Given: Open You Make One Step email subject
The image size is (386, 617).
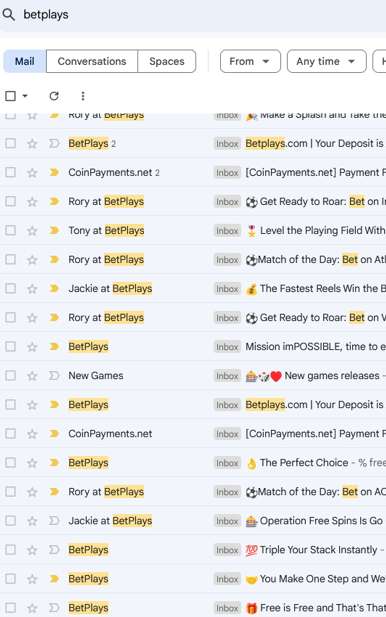Looking at the screenshot, I should tap(322, 579).
